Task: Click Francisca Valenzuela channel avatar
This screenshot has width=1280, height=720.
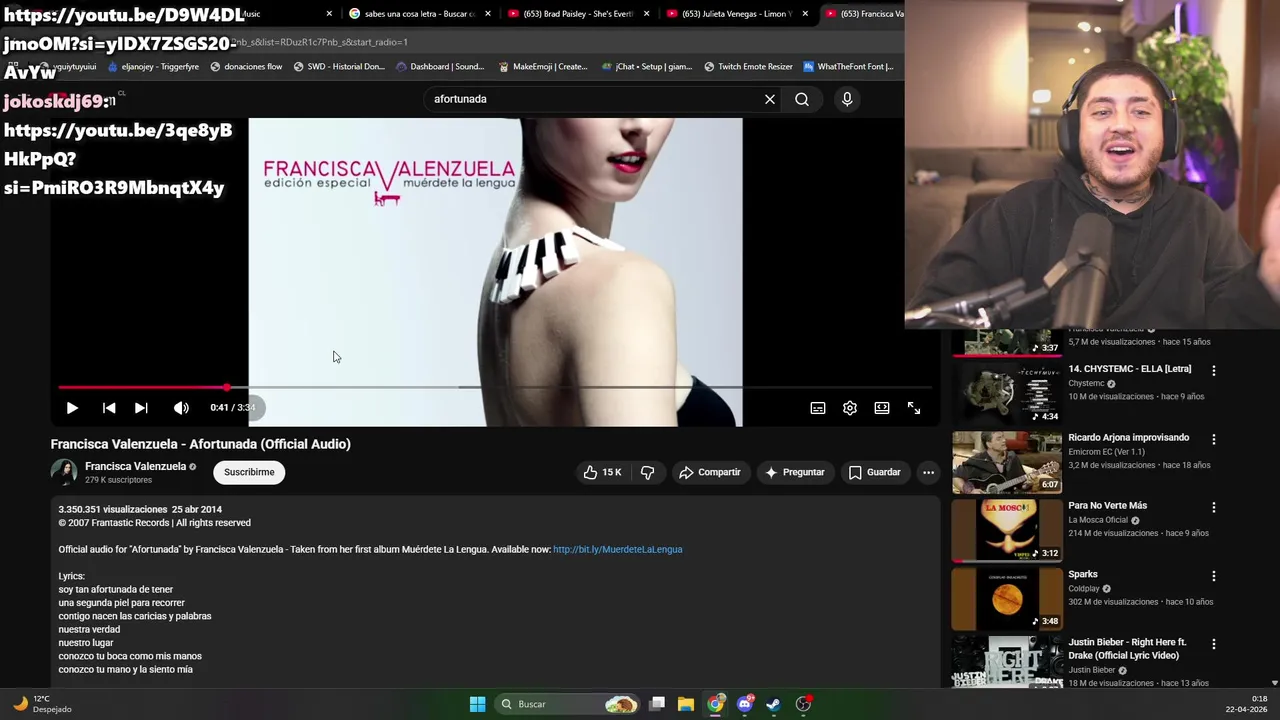Action: pyautogui.click(x=64, y=472)
